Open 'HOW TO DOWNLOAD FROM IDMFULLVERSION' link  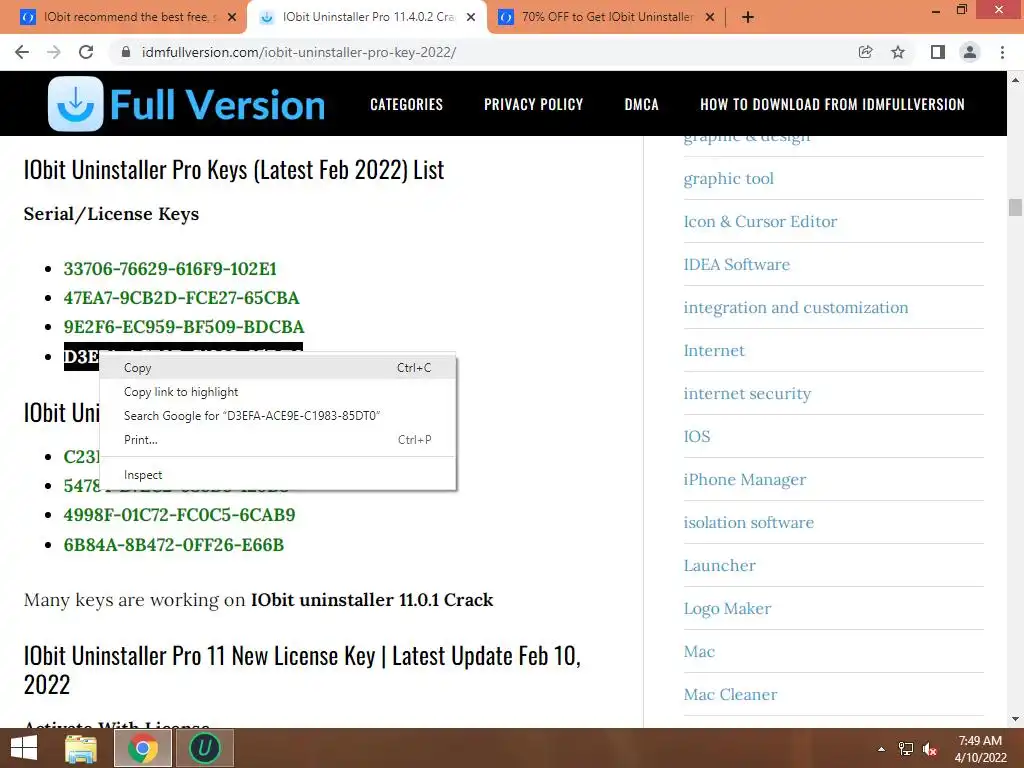pos(832,104)
